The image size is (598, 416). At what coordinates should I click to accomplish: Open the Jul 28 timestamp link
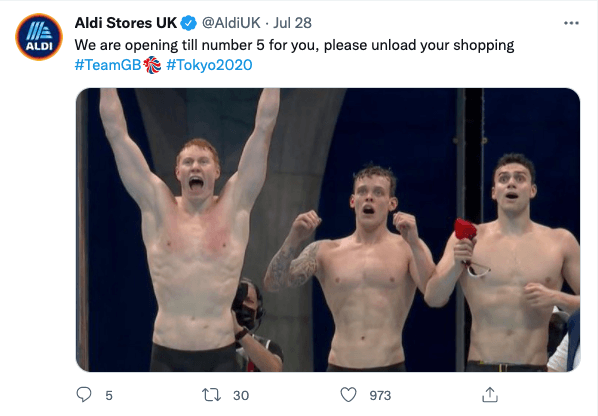click(x=293, y=23)
